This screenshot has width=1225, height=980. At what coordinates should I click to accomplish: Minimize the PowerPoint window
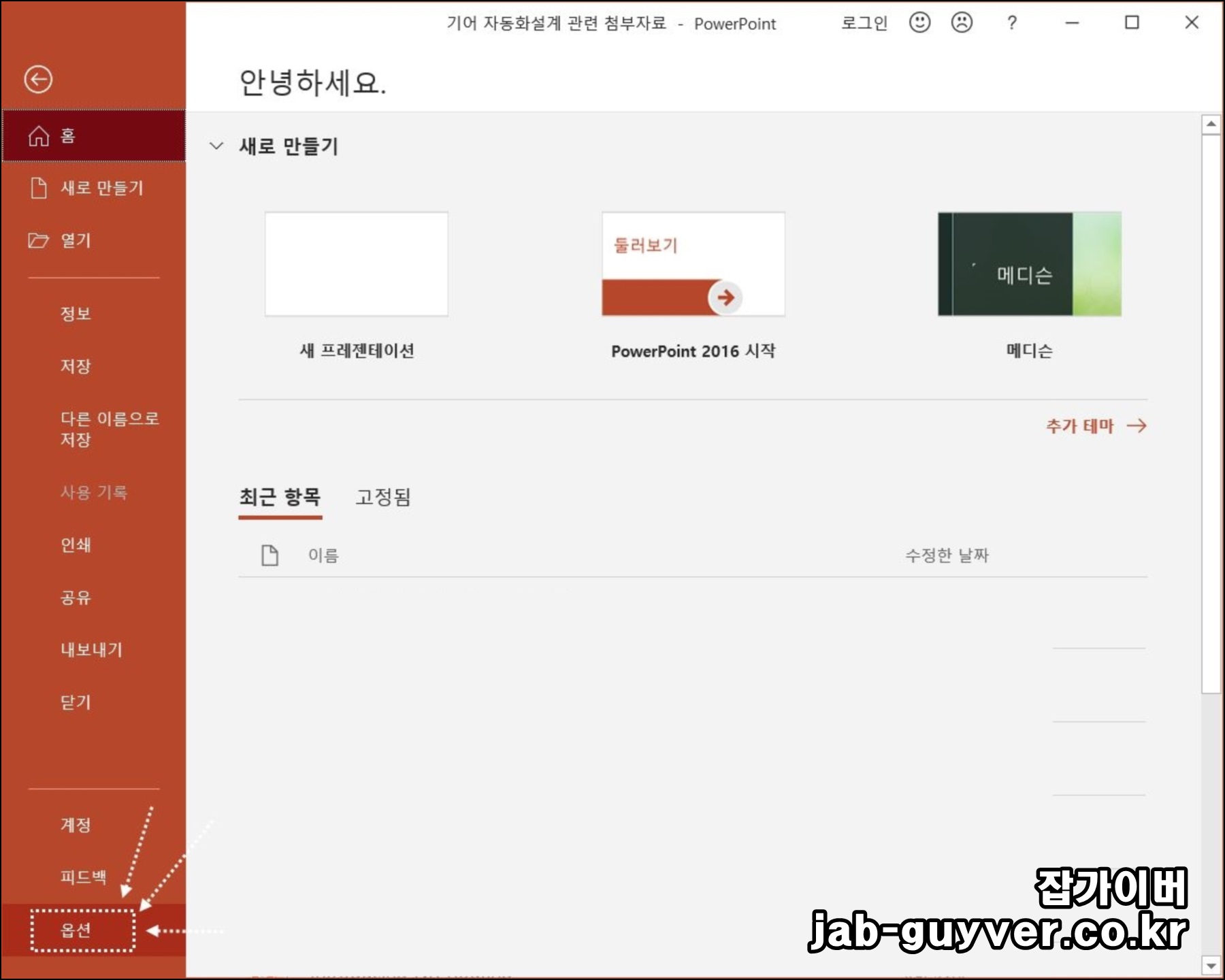pyautogui.click(x=1072, y=23)
